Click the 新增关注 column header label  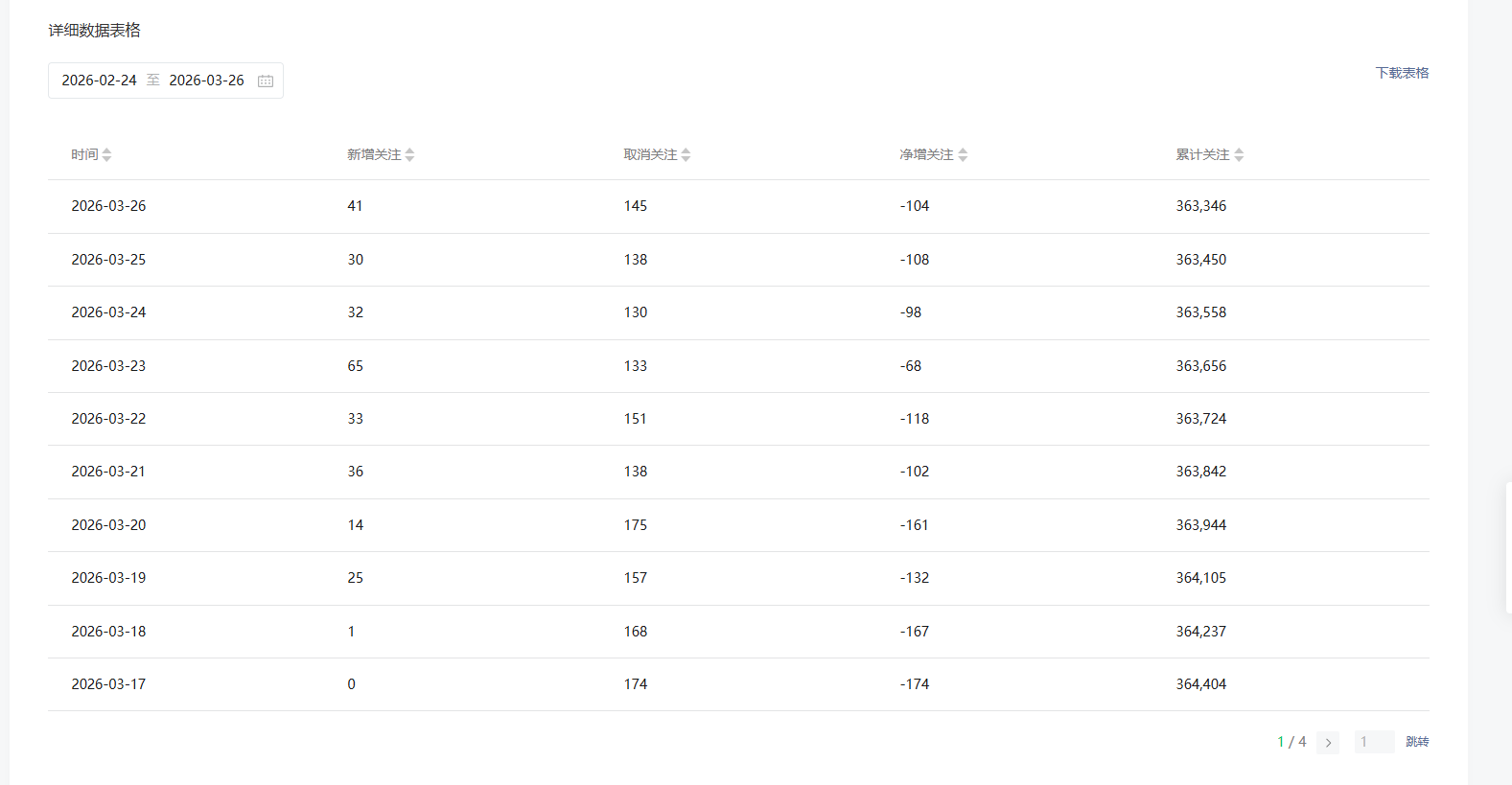pos(374,154)
